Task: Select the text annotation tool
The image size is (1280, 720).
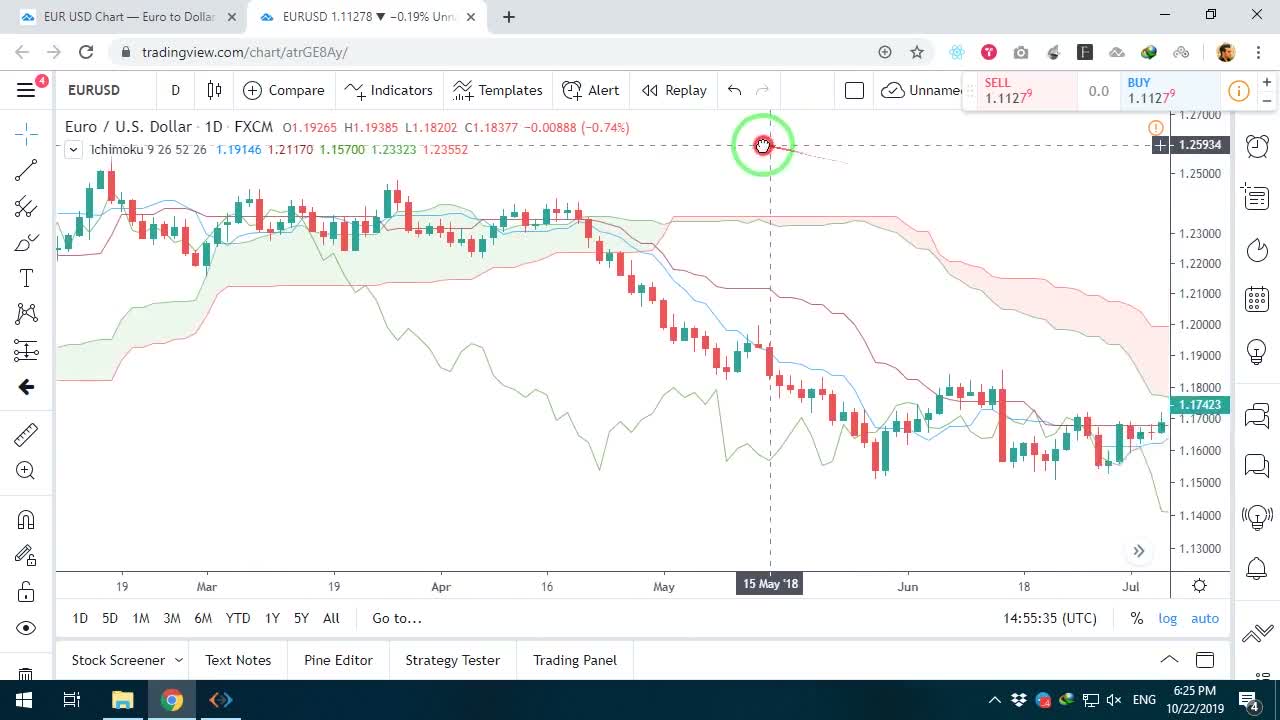Action: tap(26, 278)
